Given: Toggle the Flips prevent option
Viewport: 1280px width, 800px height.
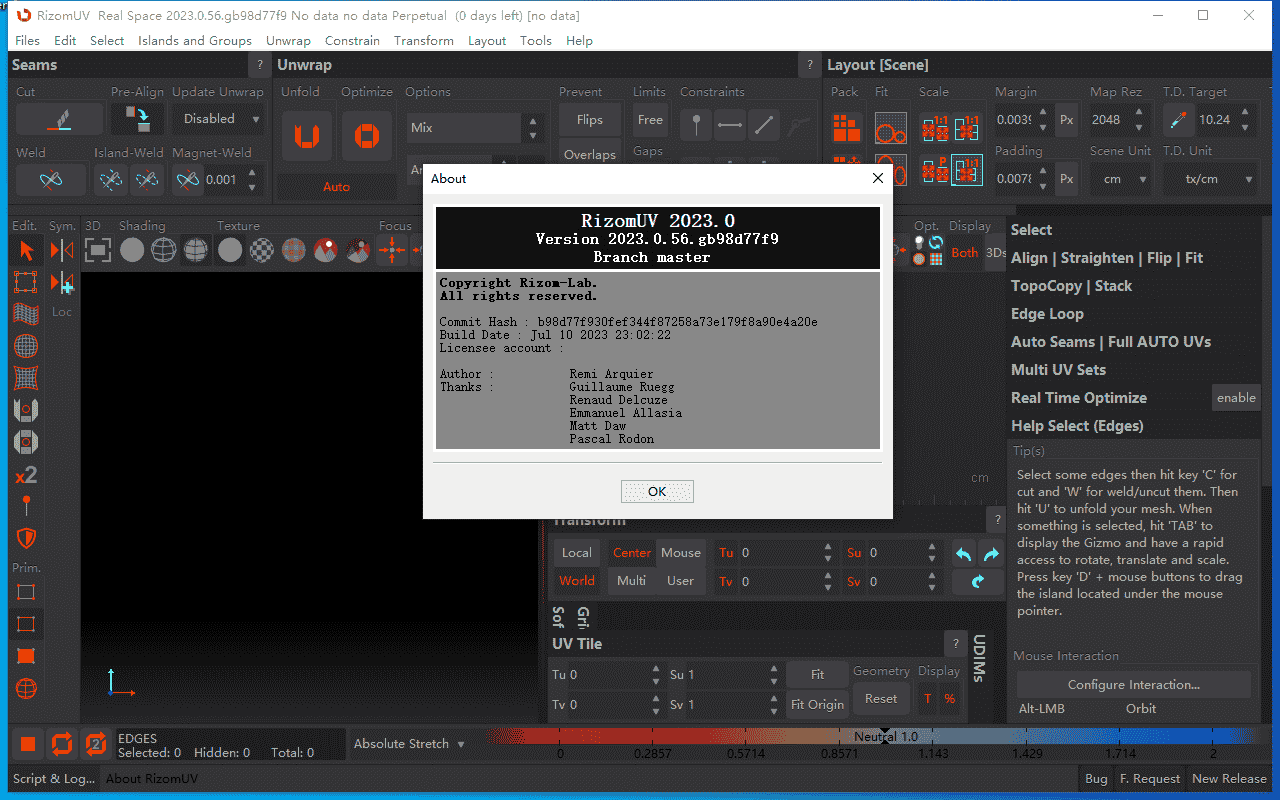Looking at the screenshot, I should pos(589,120).
